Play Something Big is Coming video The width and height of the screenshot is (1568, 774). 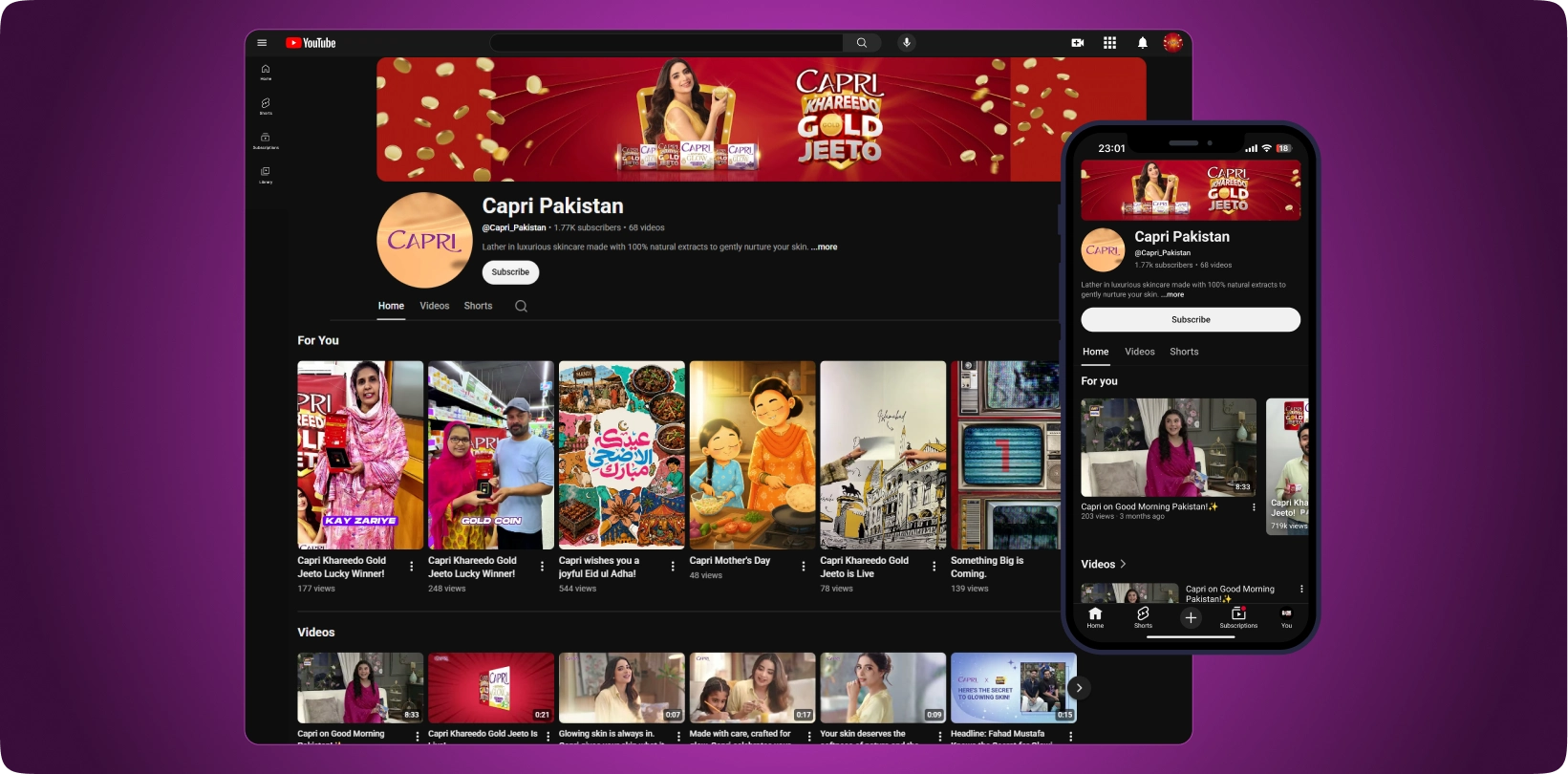1005,455
